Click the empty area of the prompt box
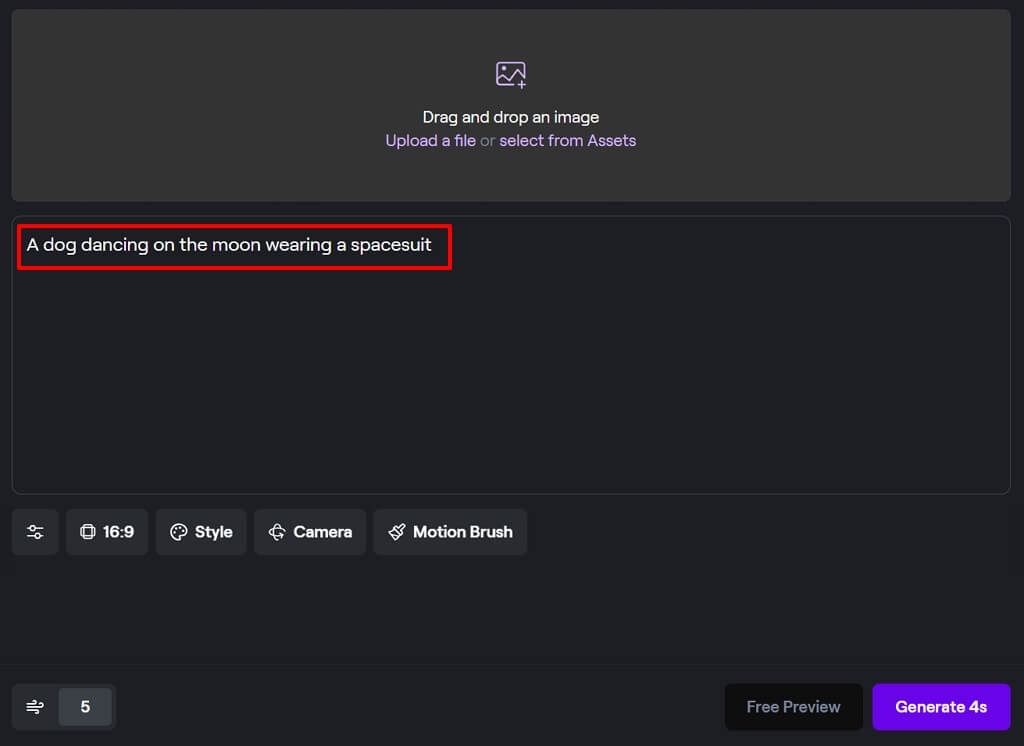Viewport: 1024px width, 746px height. 510,390
